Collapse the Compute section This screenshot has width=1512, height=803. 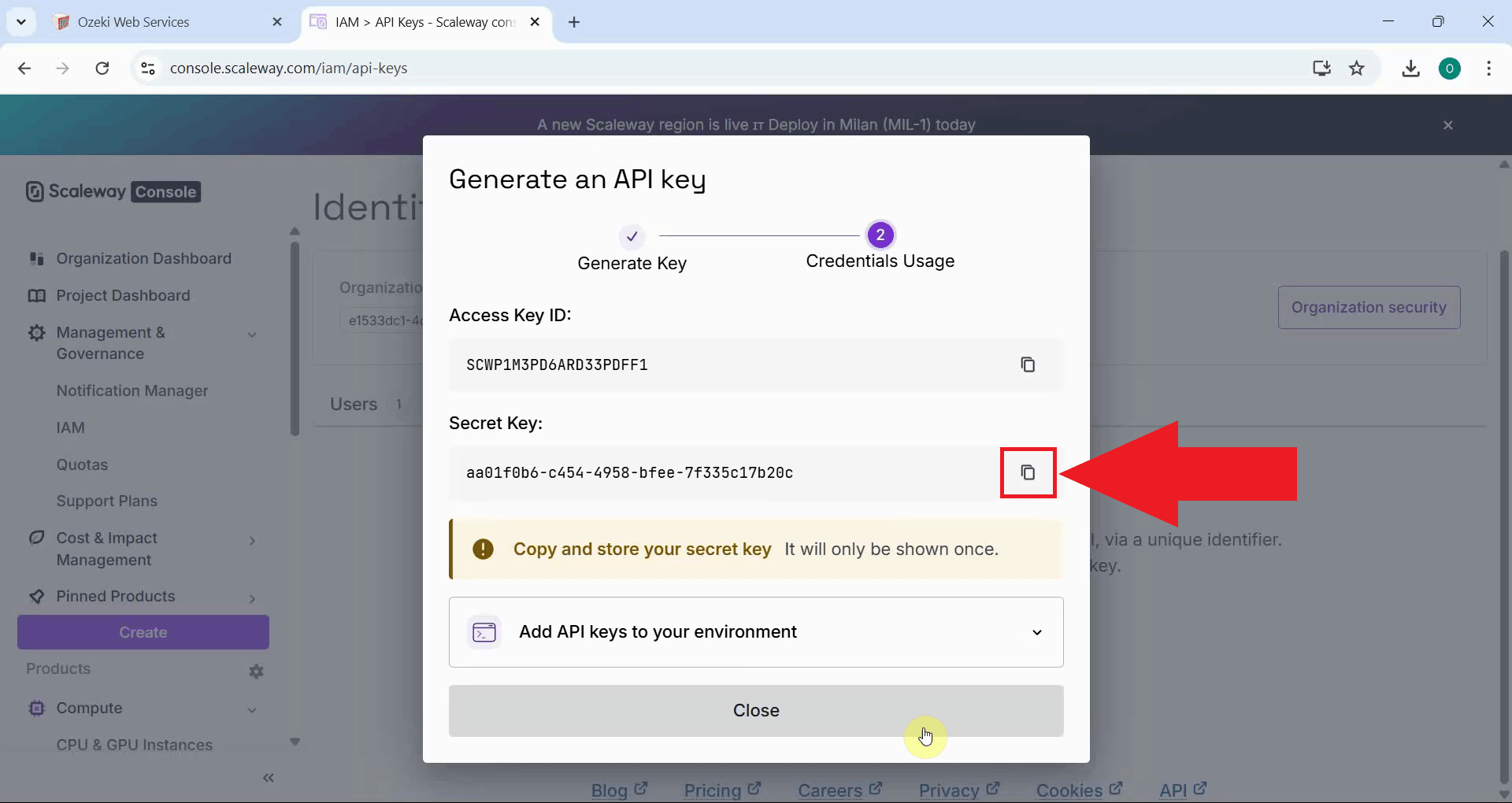point(252,709)
